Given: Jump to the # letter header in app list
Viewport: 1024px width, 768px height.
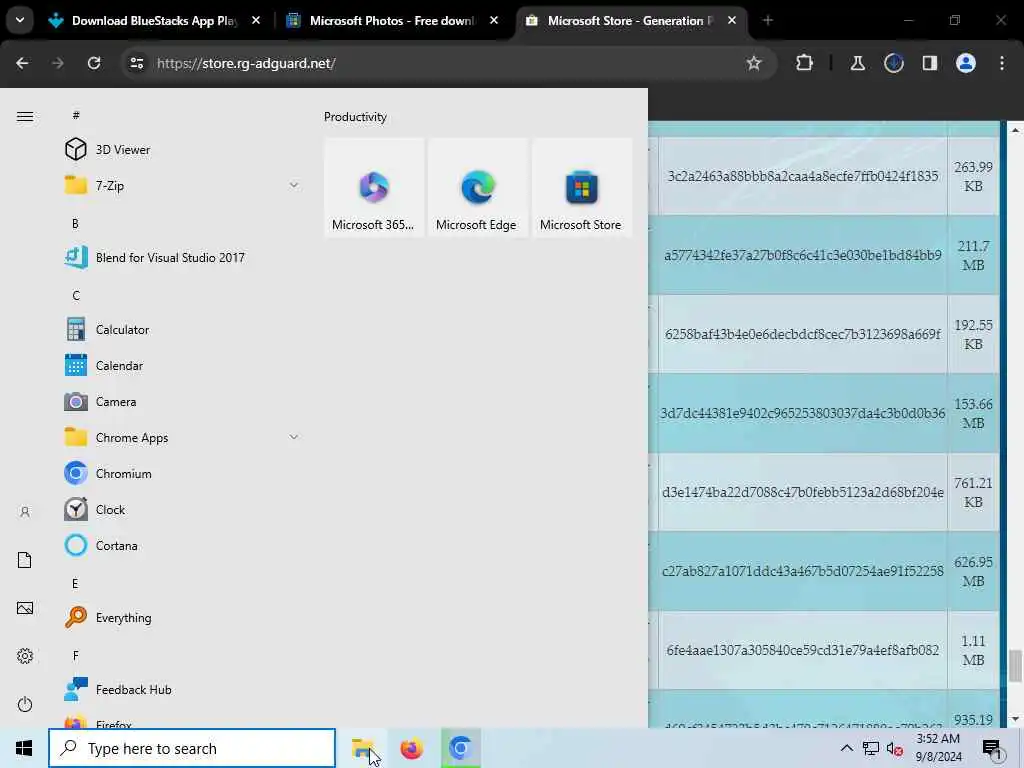Looking at the screenshot, I should click(x=76, y=115).
